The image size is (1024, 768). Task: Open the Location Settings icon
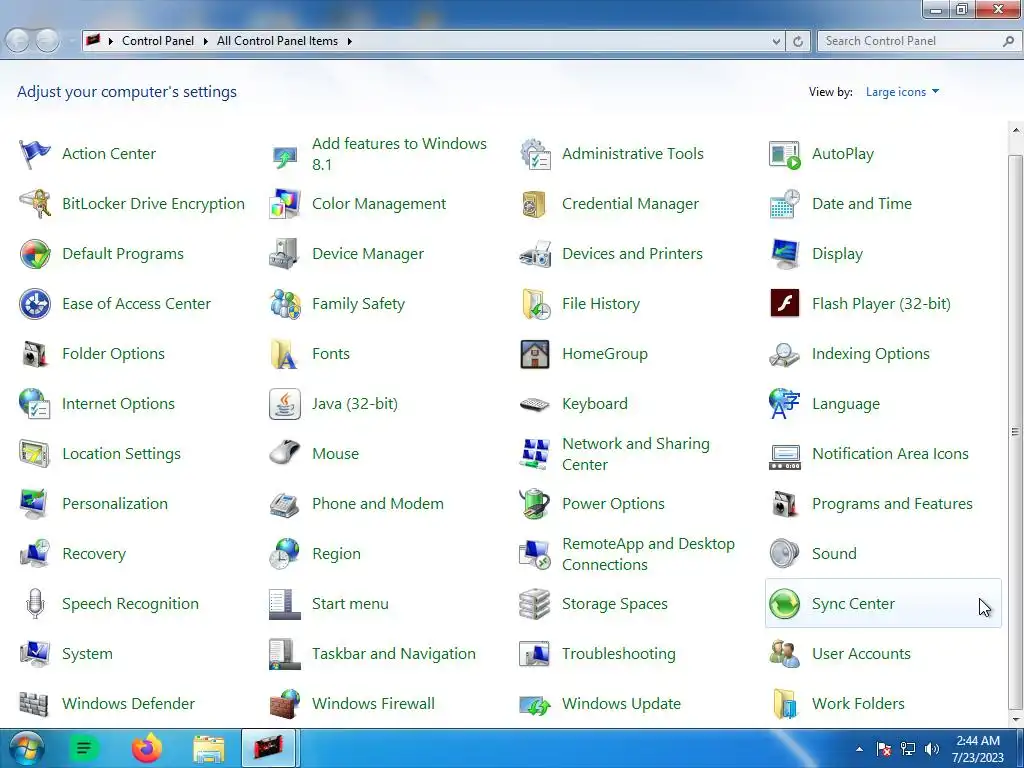click(35, 454)
